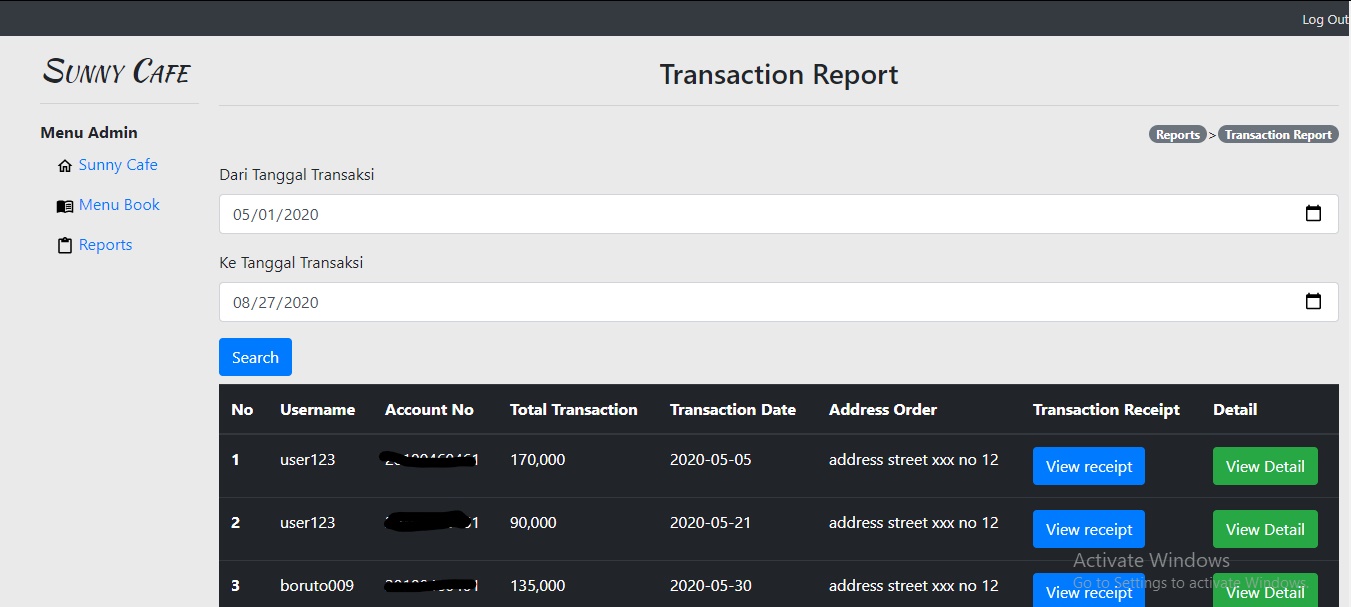View Detail for the 2020-05-21 transaction

(1264, 529)
